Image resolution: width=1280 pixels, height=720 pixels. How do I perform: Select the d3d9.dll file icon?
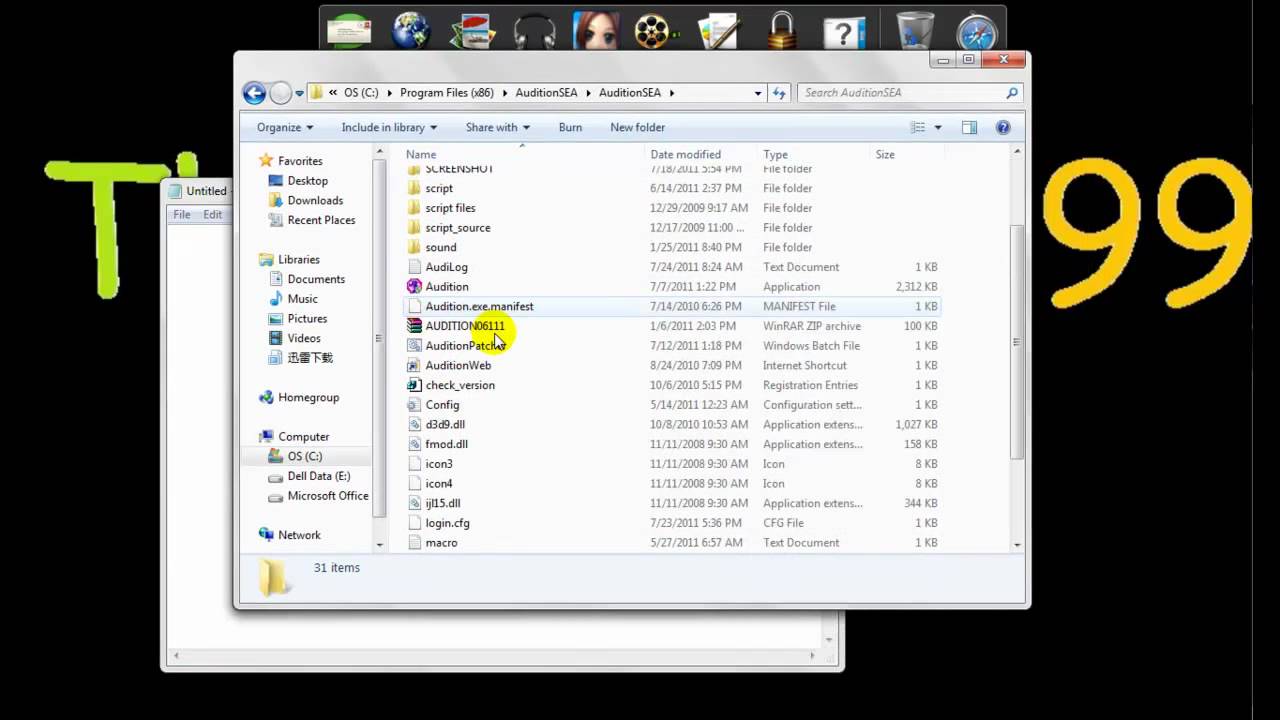[414, 424]
